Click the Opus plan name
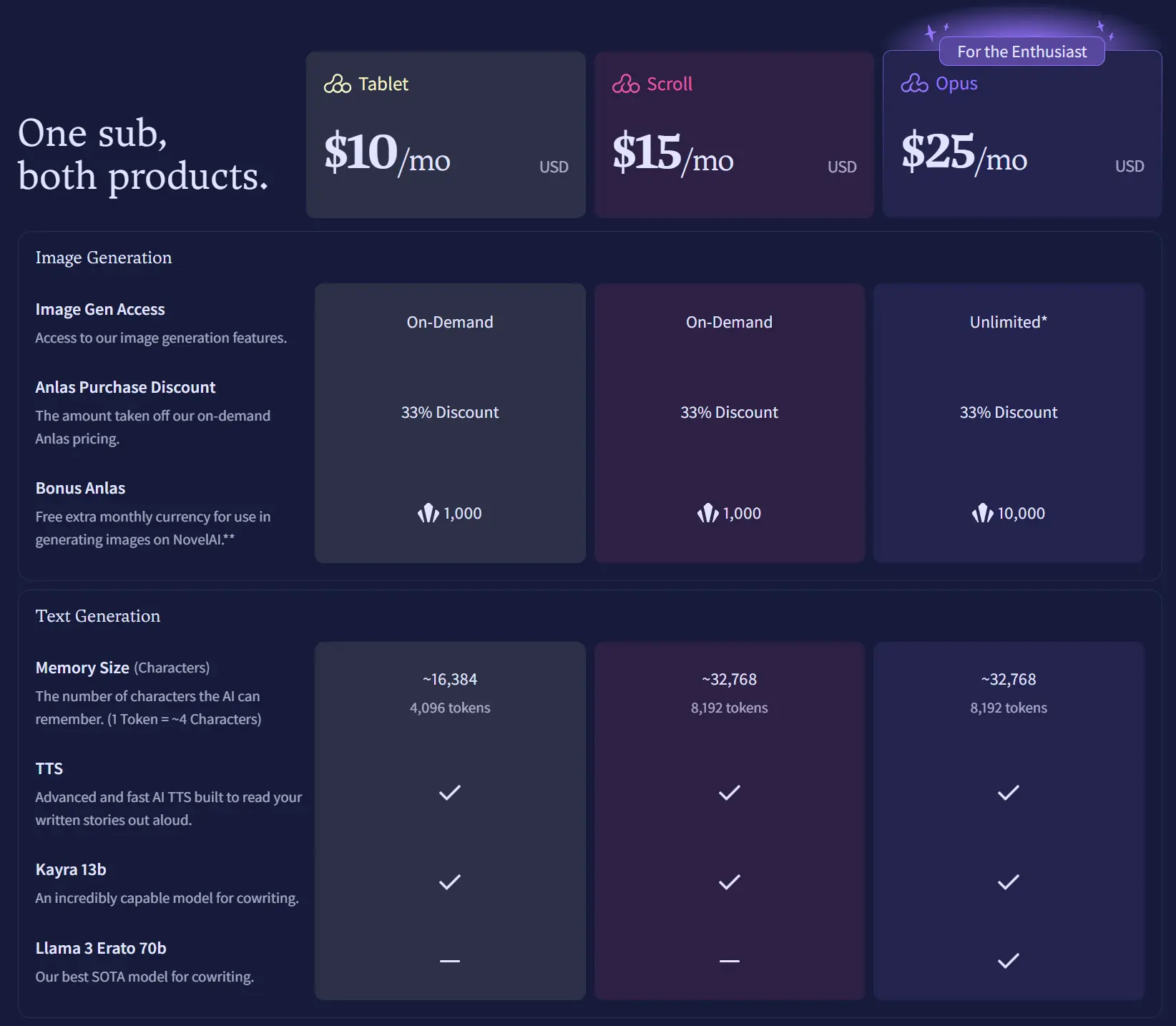The image size is (1176, 1026). coord(956,84)
